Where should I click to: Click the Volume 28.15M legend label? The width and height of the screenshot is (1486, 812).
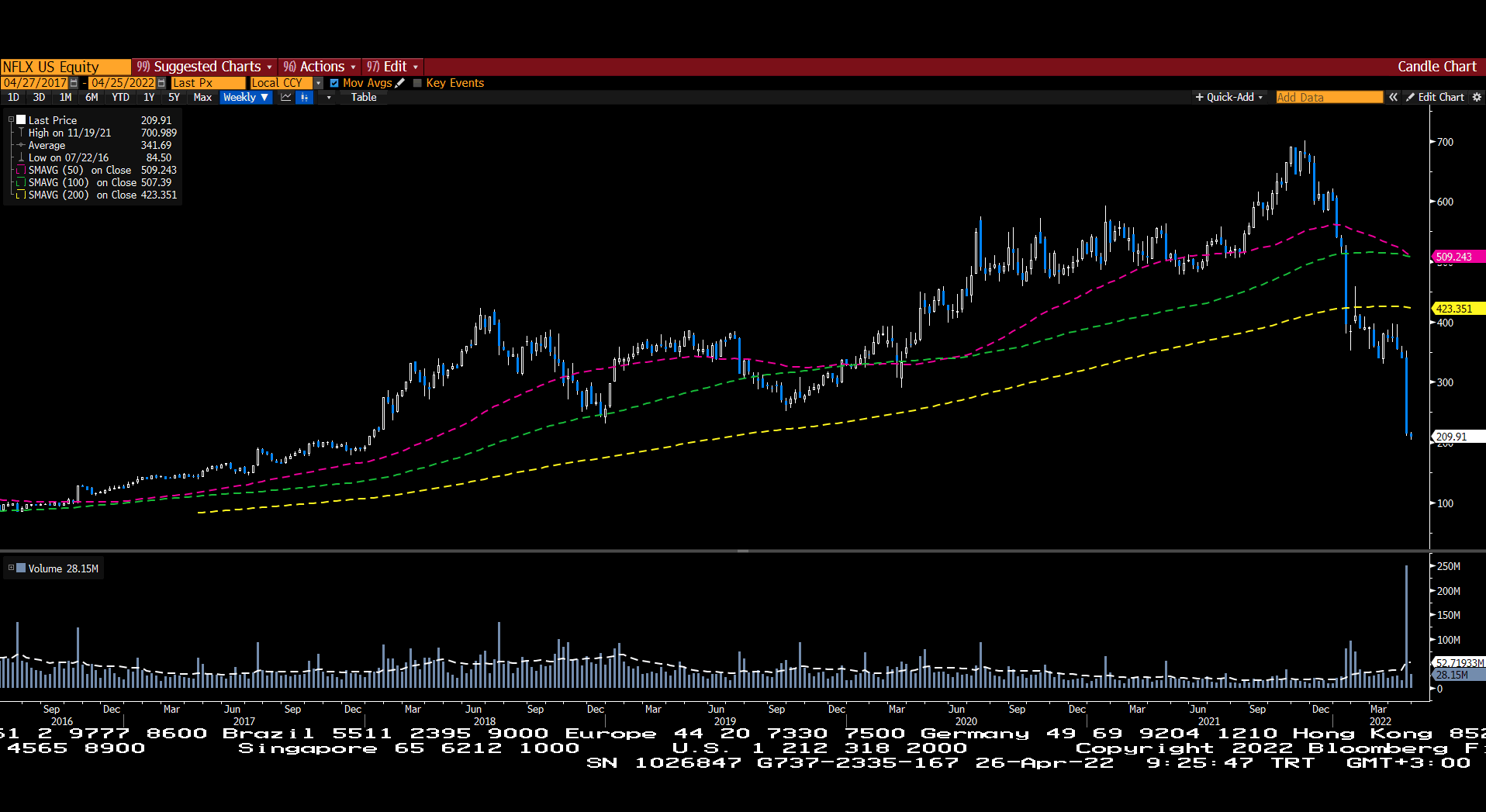pos(64,568)
